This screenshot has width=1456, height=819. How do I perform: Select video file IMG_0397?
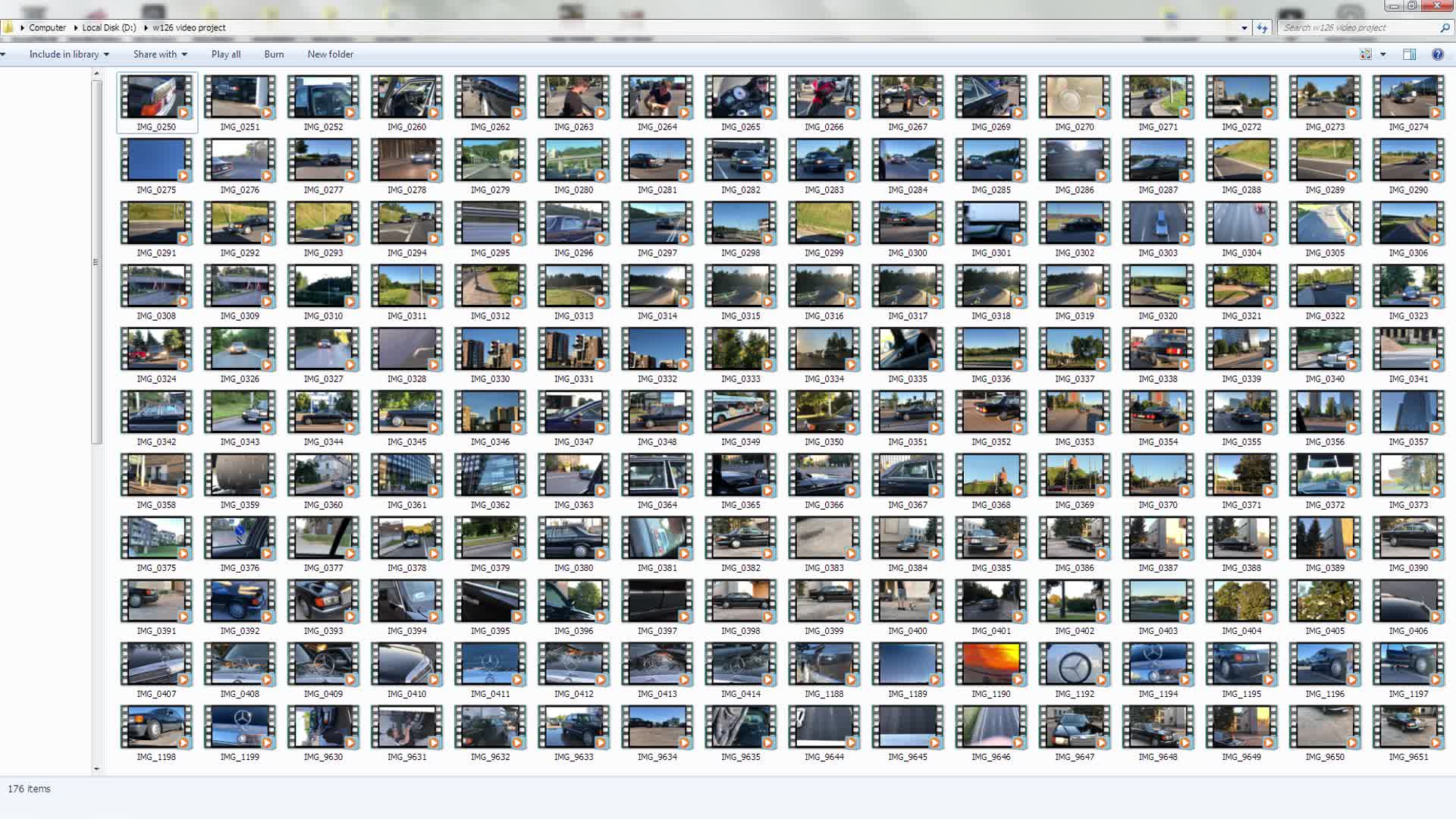point(657,607)
